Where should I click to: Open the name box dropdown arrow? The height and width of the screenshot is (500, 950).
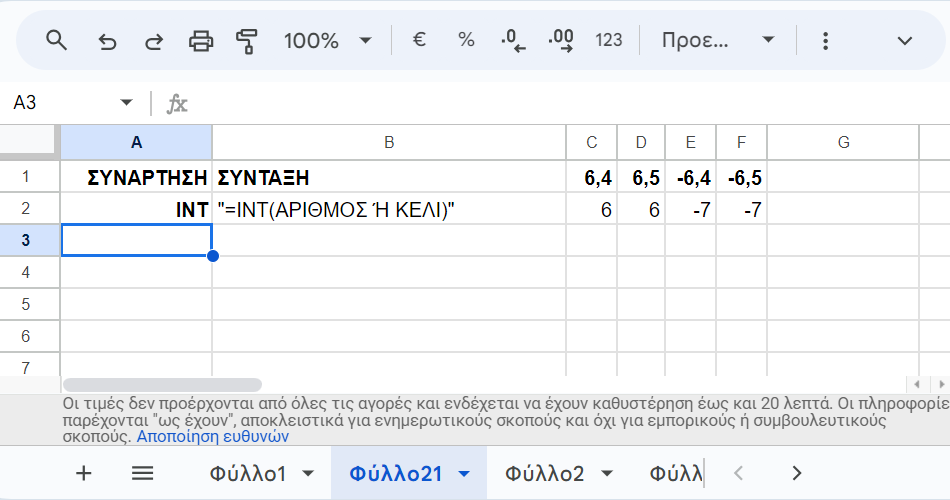pyautogui.click(x=126, y=103)
